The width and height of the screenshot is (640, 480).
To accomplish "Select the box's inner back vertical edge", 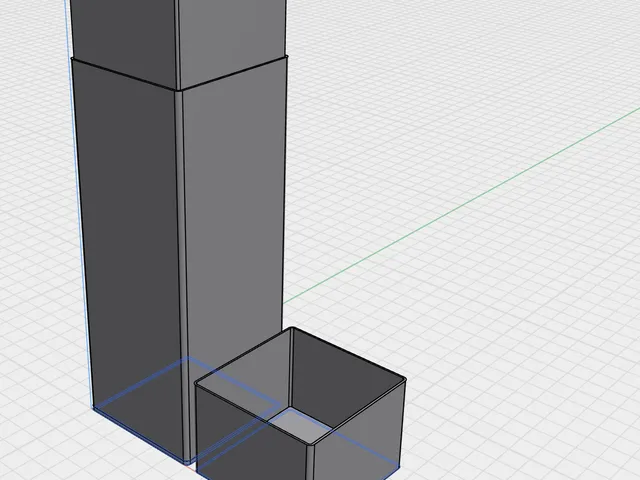I will pyautogui.click(x=291, y=368).
